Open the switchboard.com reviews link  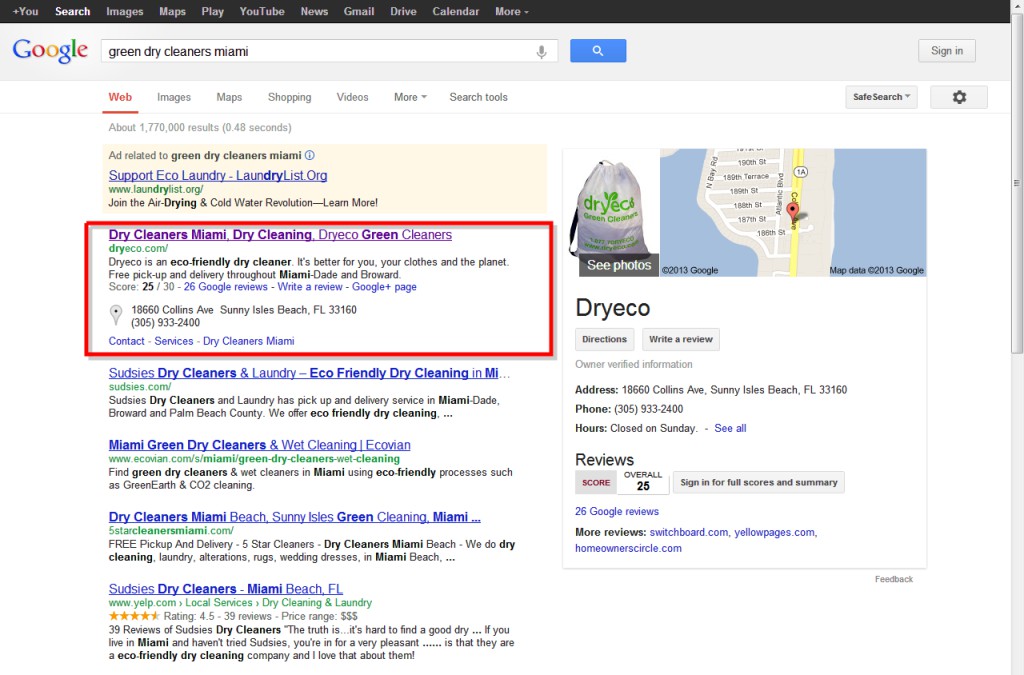click(688, 532)
